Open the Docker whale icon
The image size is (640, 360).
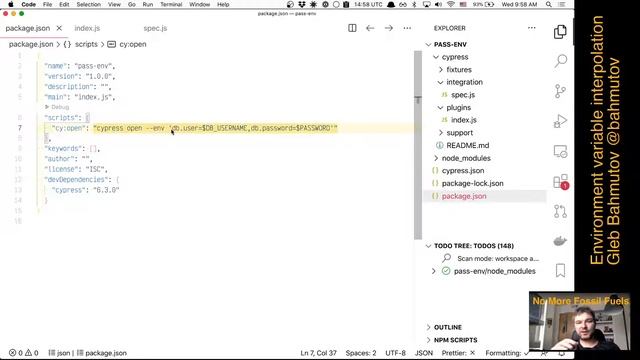(560, 241)
